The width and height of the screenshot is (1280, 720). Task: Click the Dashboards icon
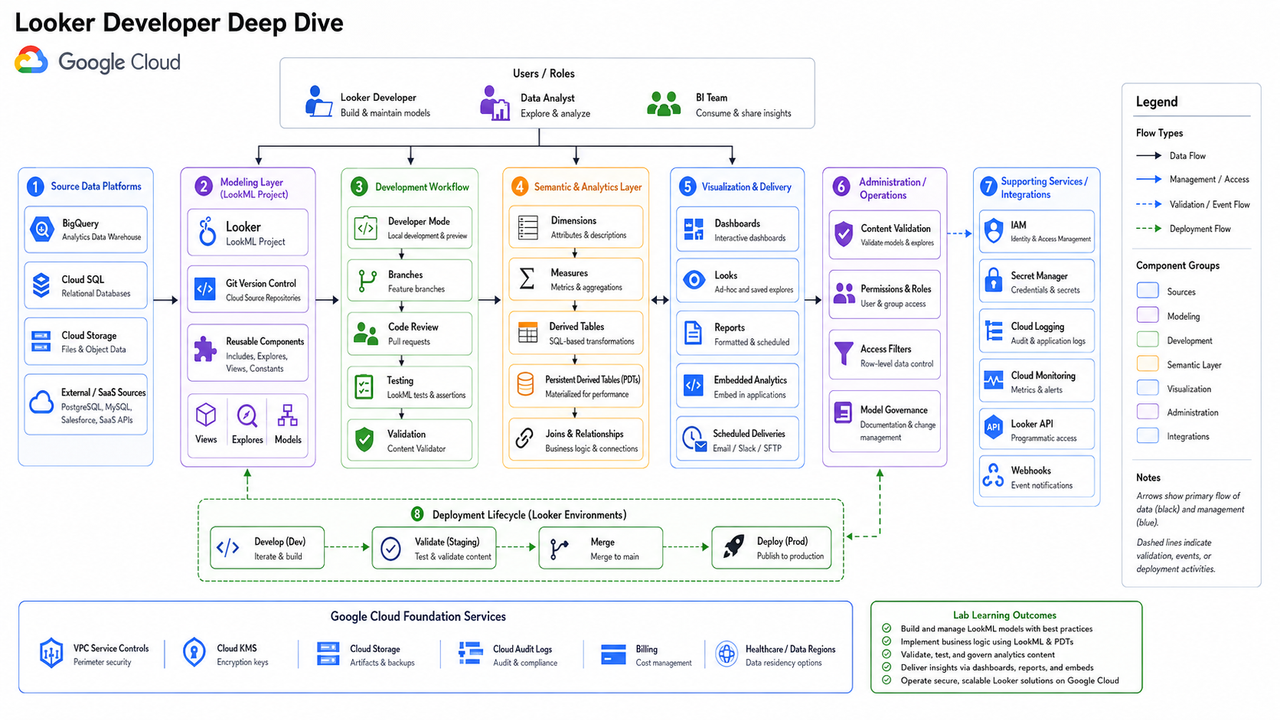pyautogui.click(x=693, y=230)
